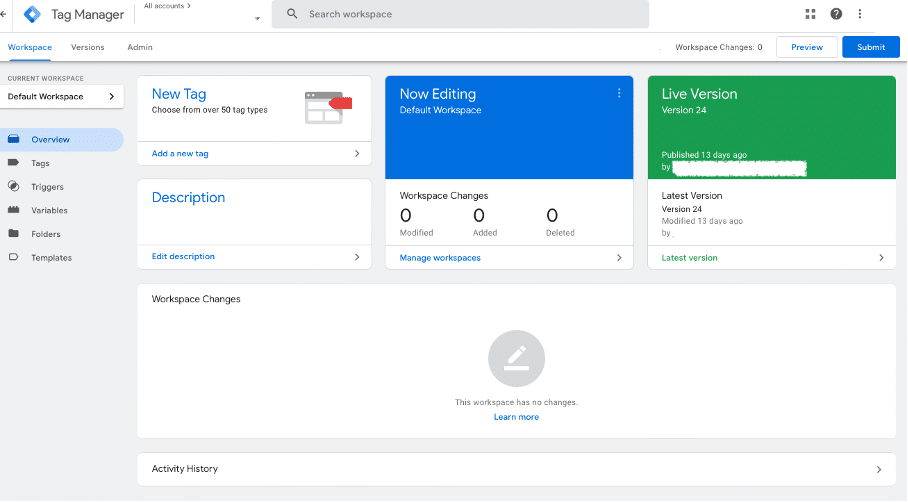Open the Now Editing card three-dot menu
Viewport: 908px width, 502px height.
point(619,93)
